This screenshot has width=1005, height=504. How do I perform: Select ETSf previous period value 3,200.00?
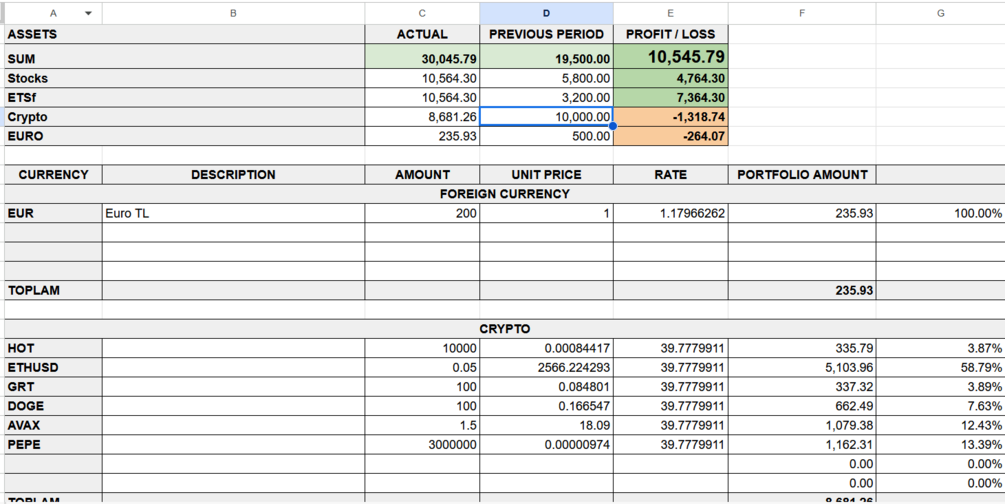coord(546,97)
